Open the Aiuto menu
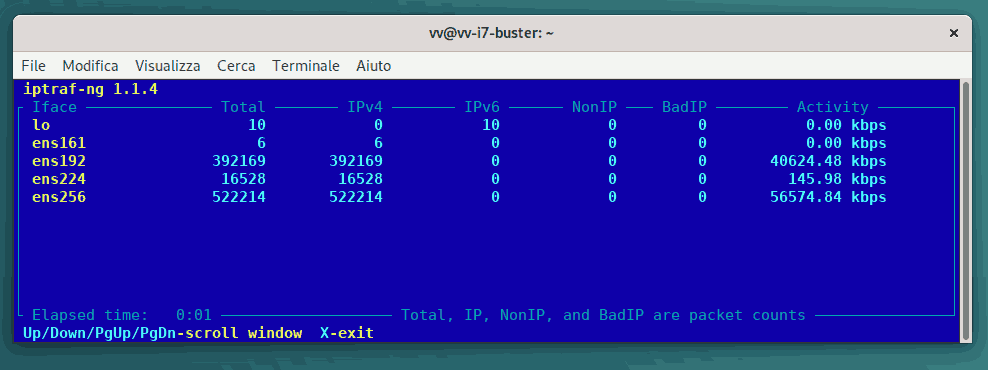The height and width of the screenshot is (370, 988). (x=374, y=66)
